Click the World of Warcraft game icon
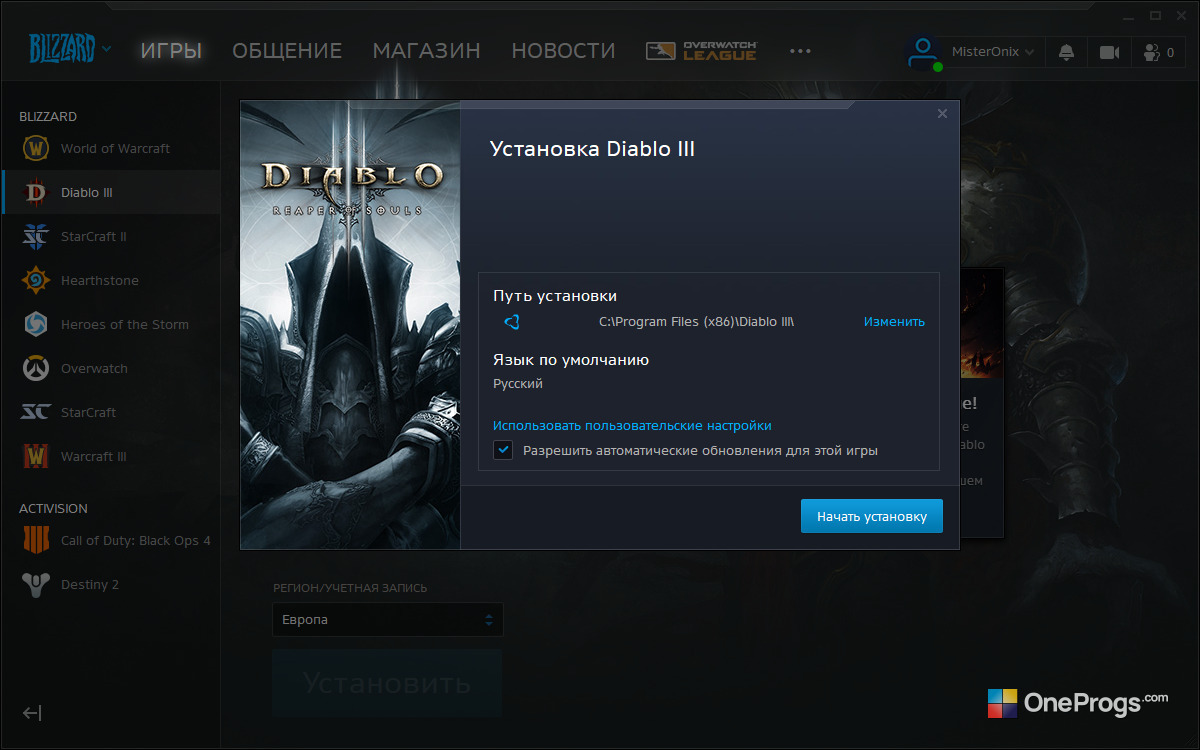This screenshot has width=1200, height=750. tap(36, 148)
